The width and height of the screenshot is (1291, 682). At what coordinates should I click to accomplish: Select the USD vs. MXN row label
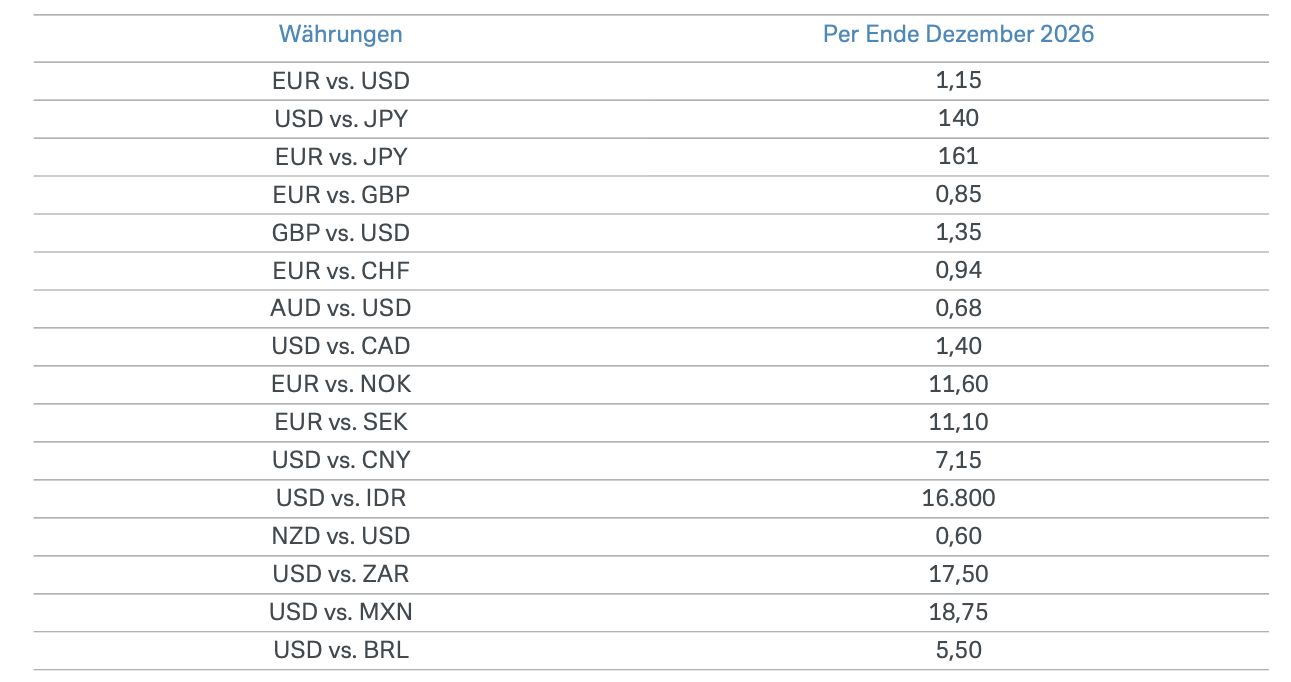[340, 612]
